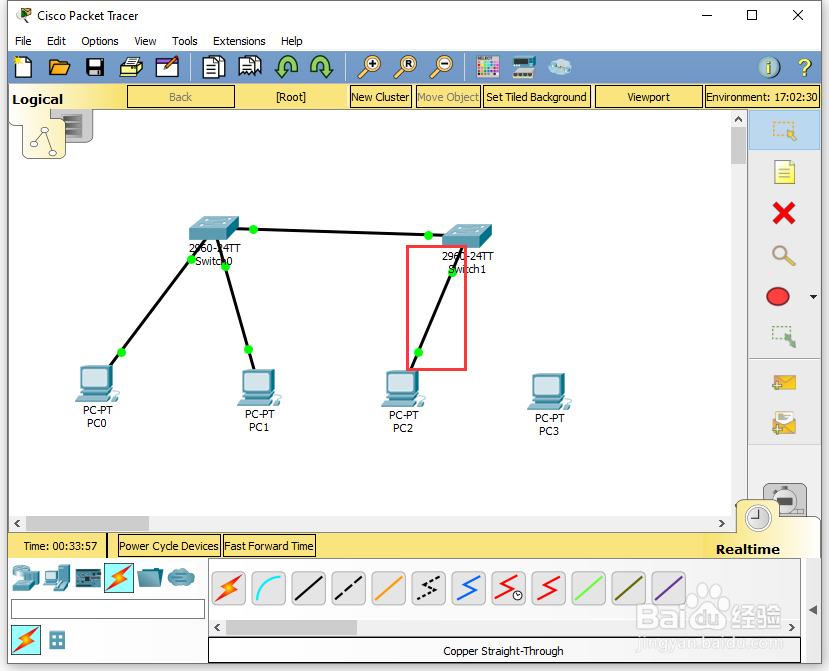Viewport: 829px width, 671px height.
Task: Click the Viewport button
Action: click(x=648, y=97)
